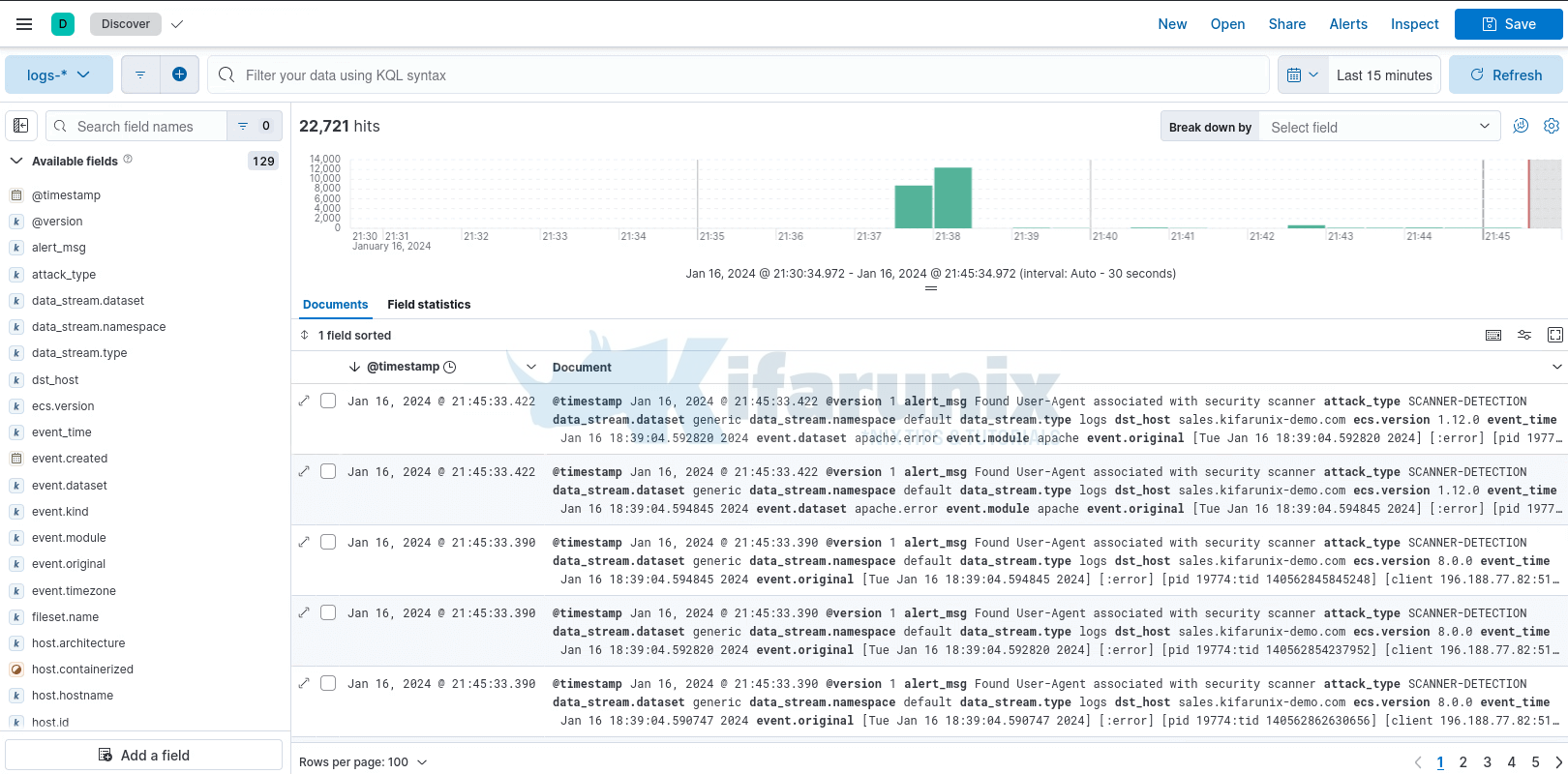Click the display options sliders icon
Viewport: 1568px width, 774px height.
[x=1524, y=335]
